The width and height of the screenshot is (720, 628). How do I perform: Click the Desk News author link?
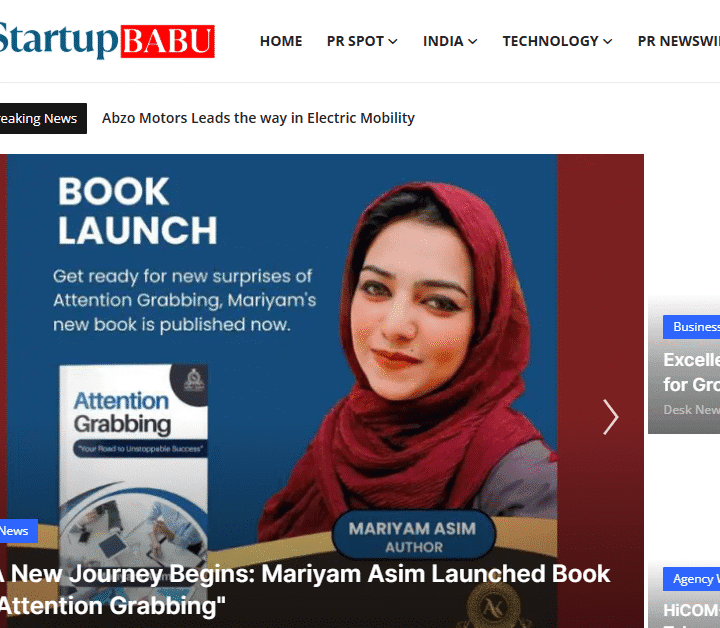[692, 409]
